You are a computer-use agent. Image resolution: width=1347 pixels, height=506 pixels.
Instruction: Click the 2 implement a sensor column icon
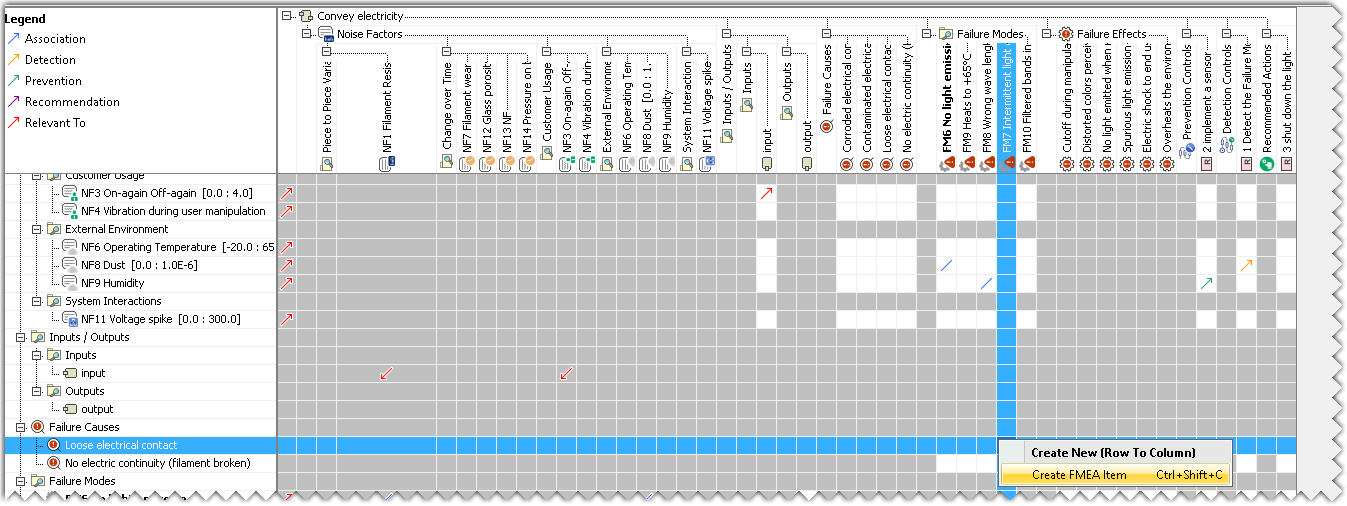tap(1206, 163)
